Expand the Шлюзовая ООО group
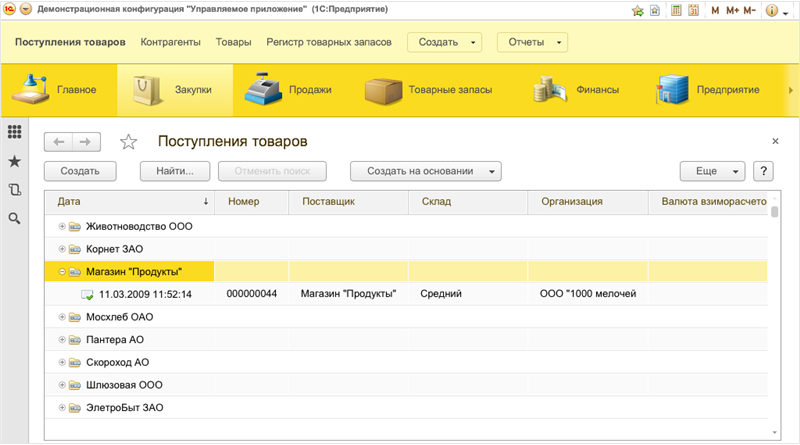The height and width of the screenshot is (445, 800). tap(62, 385)
